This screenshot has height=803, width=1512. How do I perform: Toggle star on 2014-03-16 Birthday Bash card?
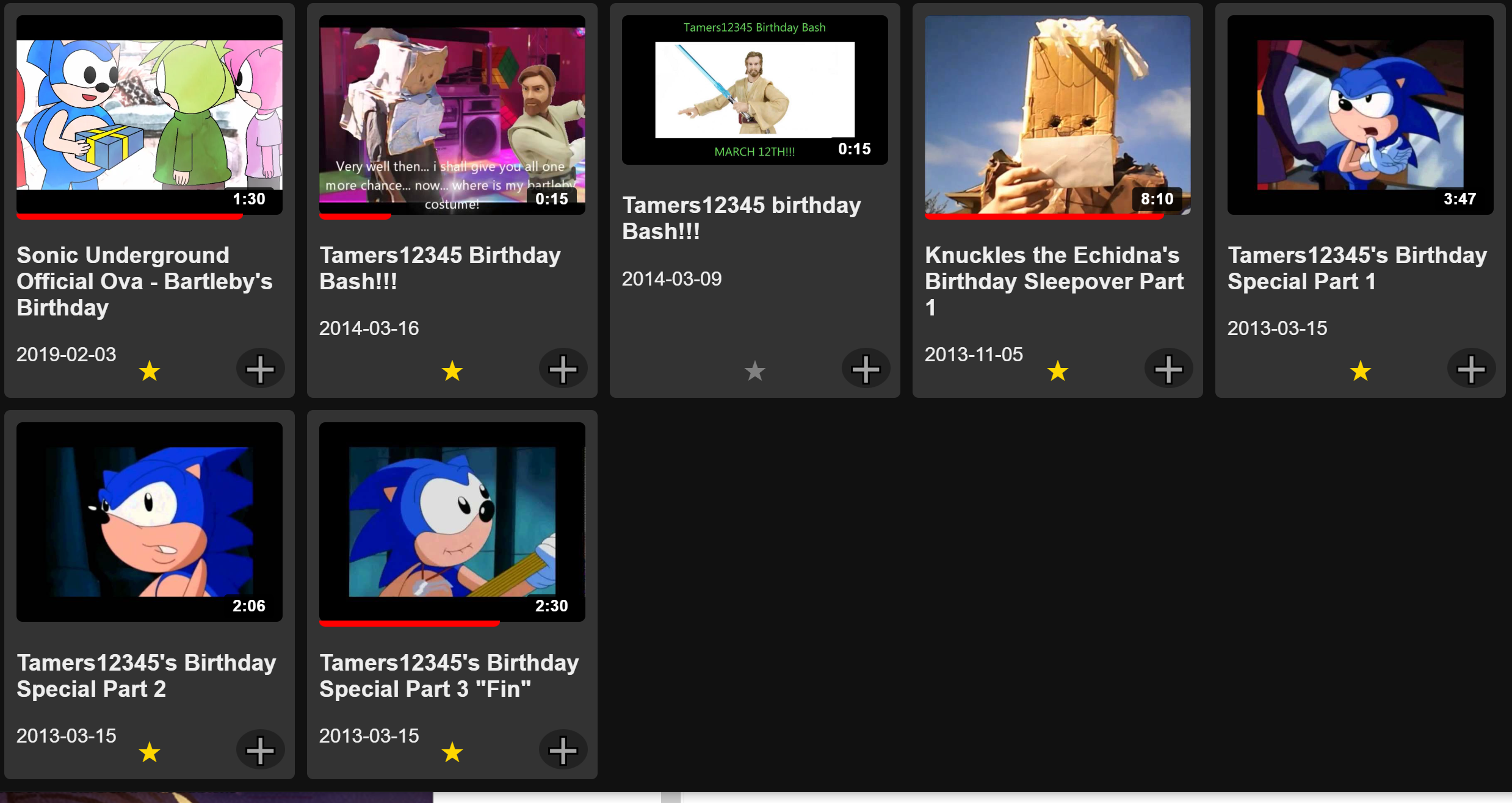452,370
